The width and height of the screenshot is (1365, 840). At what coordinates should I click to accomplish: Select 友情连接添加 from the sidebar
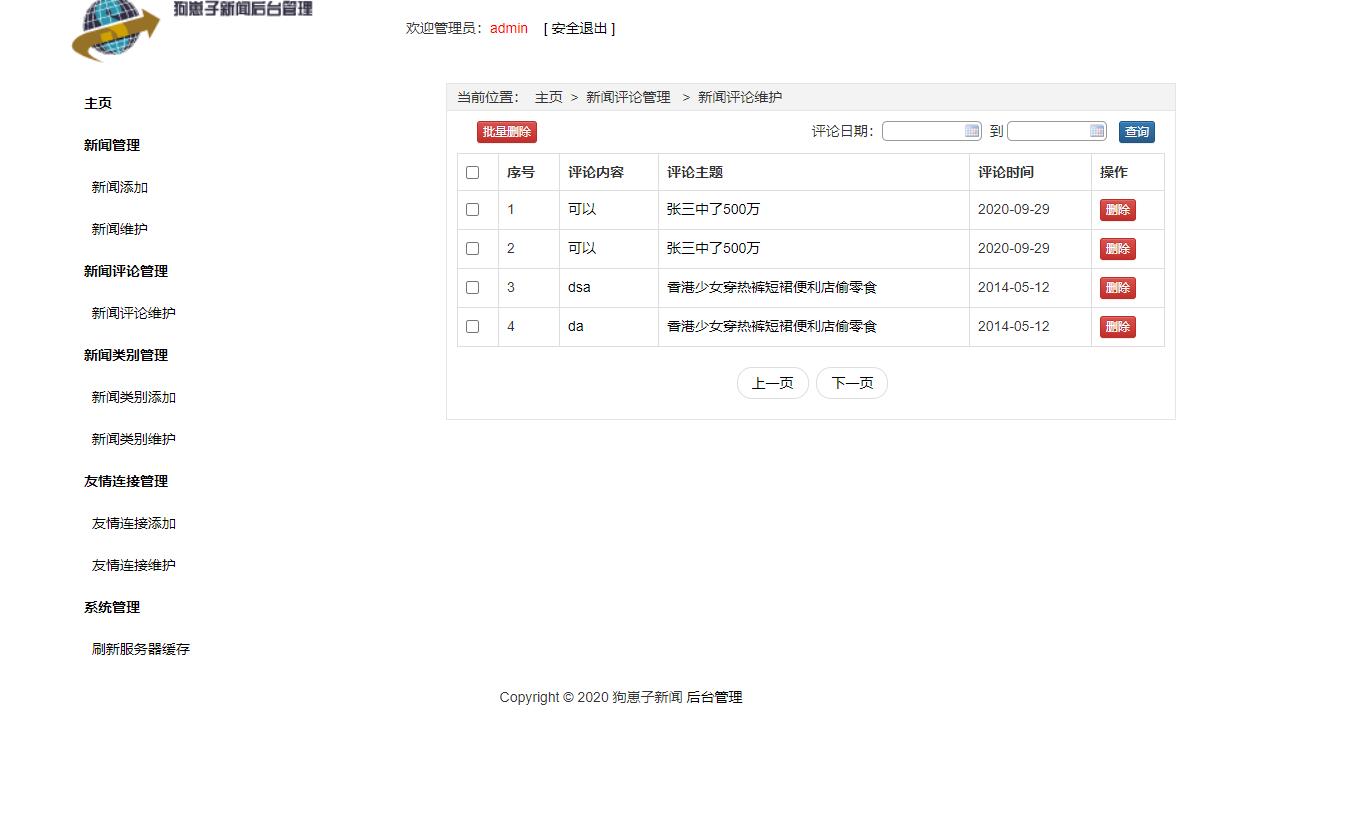[134, 523]
